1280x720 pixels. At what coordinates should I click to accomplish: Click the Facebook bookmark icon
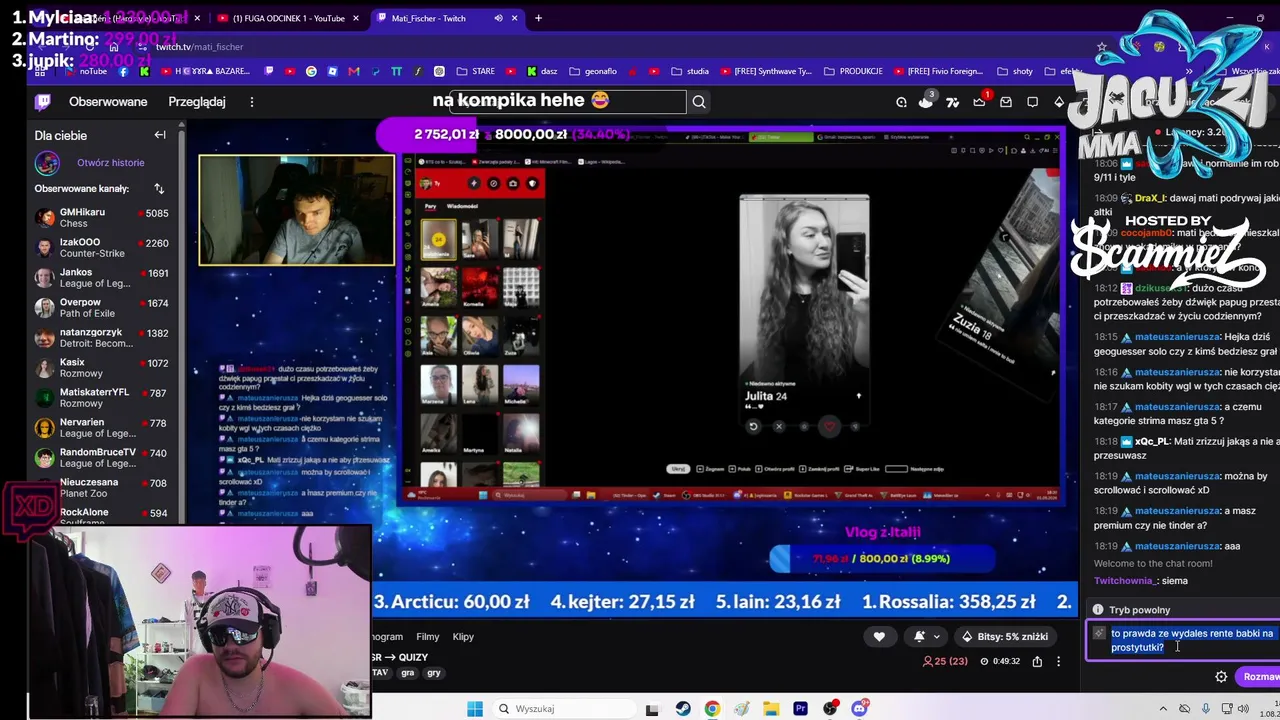pyautogui.click(x=123, y=72)
